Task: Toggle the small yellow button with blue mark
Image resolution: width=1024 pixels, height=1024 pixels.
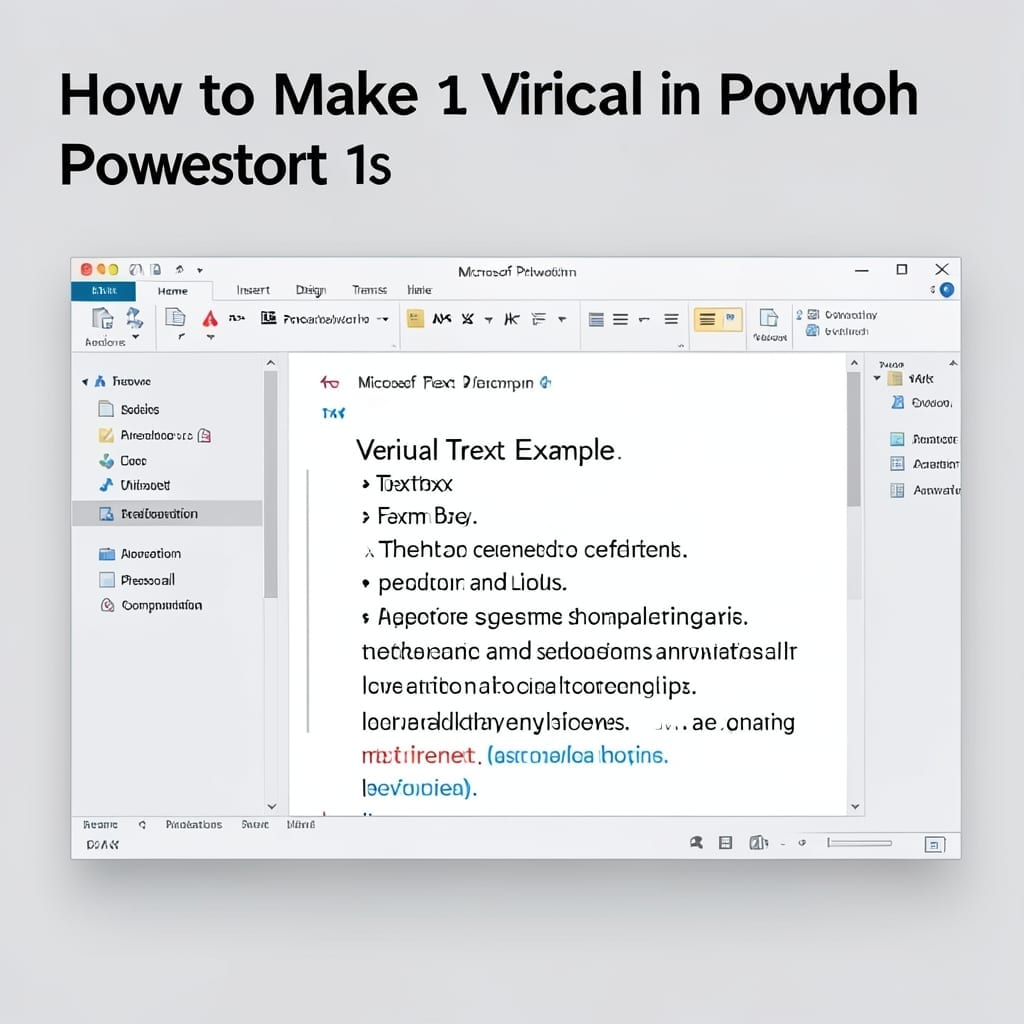Action: [731, 319]
